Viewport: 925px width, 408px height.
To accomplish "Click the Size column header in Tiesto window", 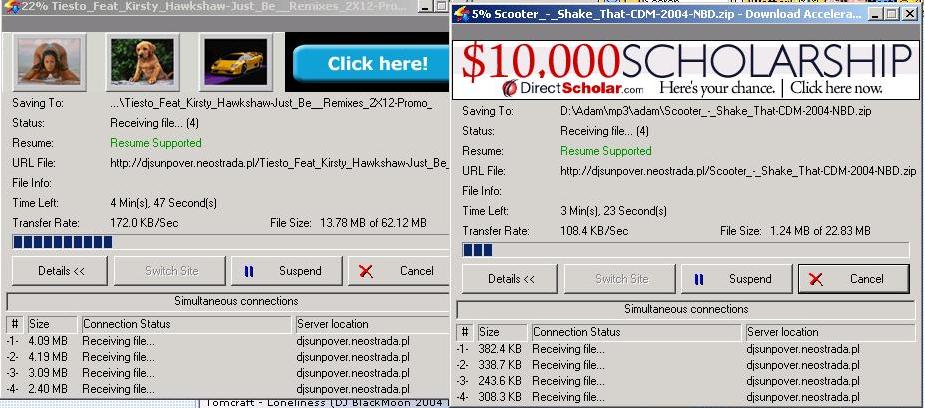I will [52, 324].
